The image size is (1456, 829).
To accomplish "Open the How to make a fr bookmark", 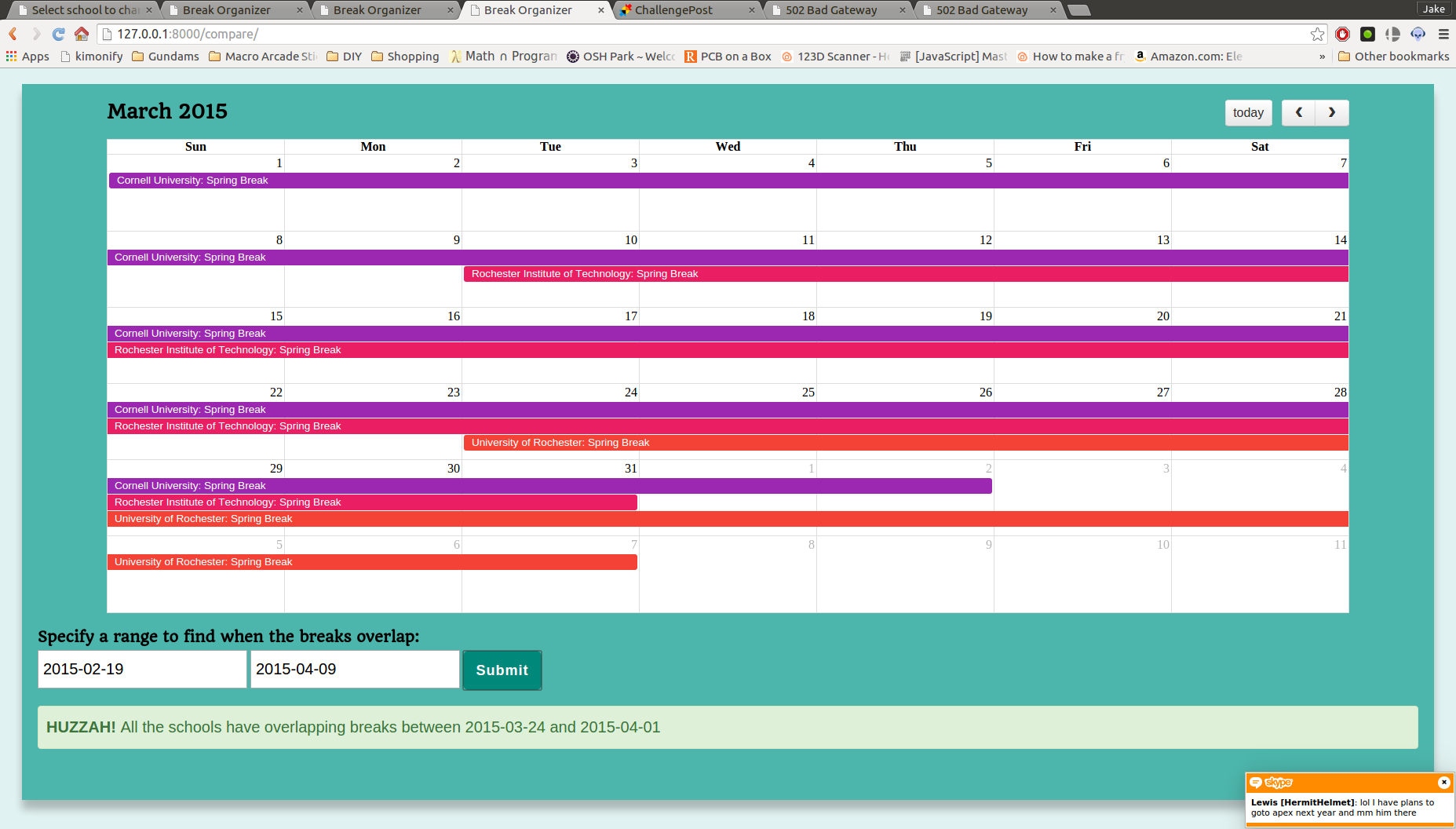I will pos(1071,57).
